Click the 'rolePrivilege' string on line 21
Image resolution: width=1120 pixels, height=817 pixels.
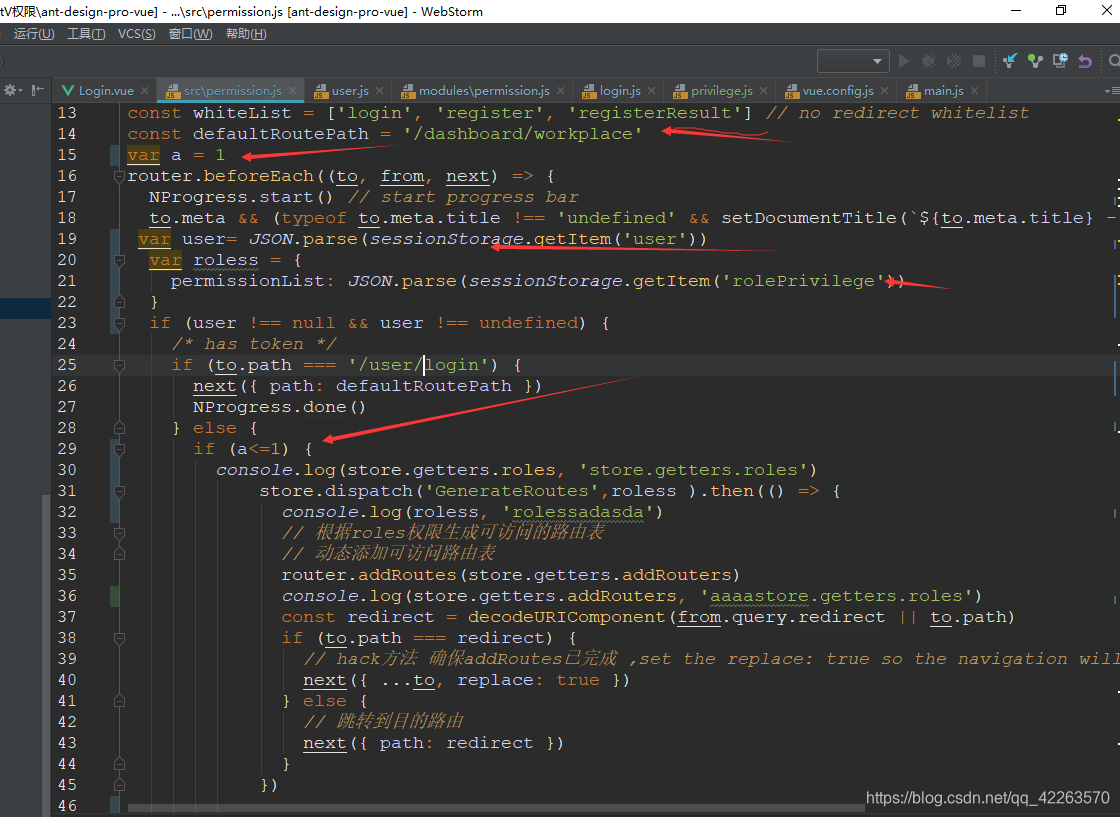(803, 281)
